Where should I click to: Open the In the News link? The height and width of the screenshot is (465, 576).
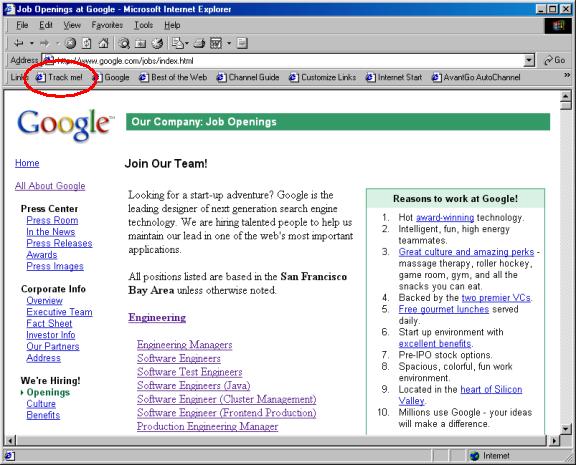pyautogui.click(x=51, y=232)
